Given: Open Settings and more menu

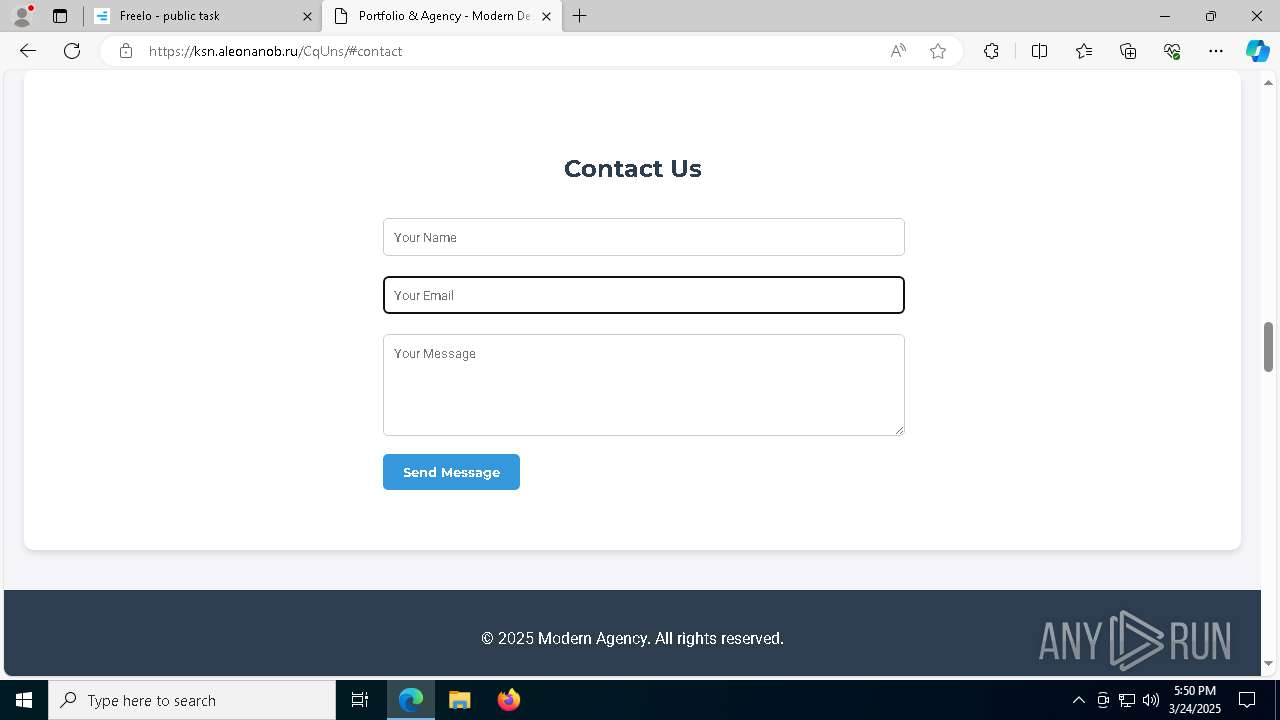Looking at the screenshot, I should coord(1216,51).
